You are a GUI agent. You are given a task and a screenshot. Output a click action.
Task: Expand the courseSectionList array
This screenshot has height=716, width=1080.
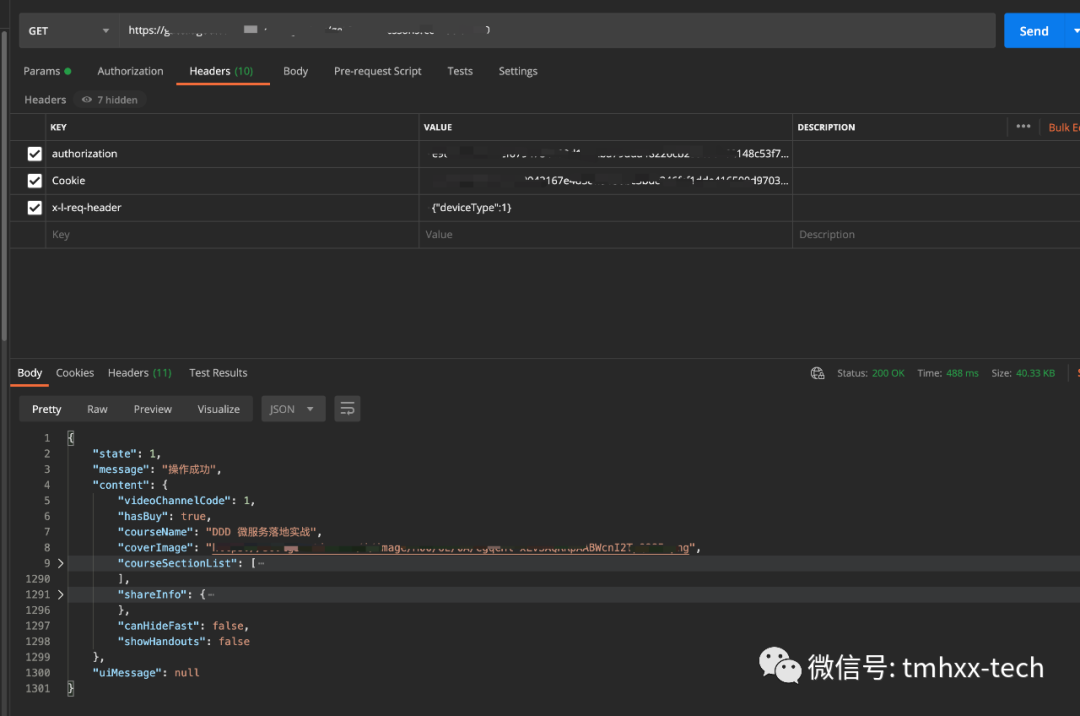pos(60,563)
